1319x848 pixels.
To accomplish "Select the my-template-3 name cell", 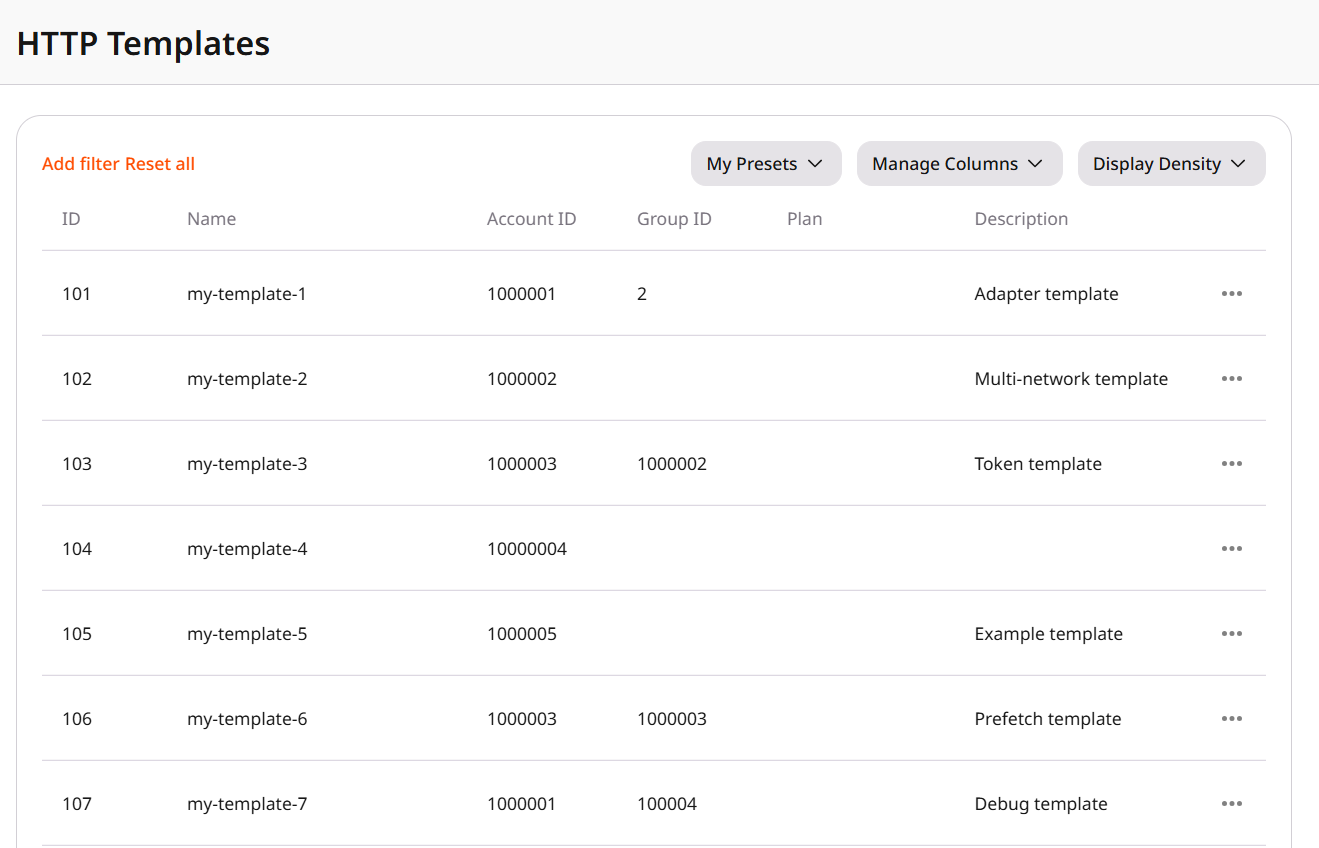I will point(247,464).
